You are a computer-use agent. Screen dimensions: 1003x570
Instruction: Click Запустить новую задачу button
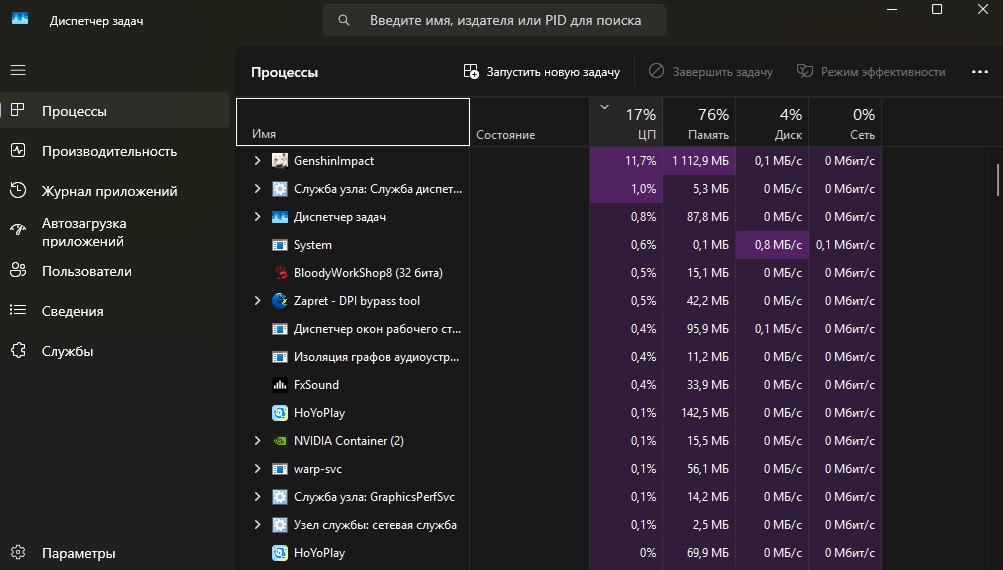coord(542,72)
